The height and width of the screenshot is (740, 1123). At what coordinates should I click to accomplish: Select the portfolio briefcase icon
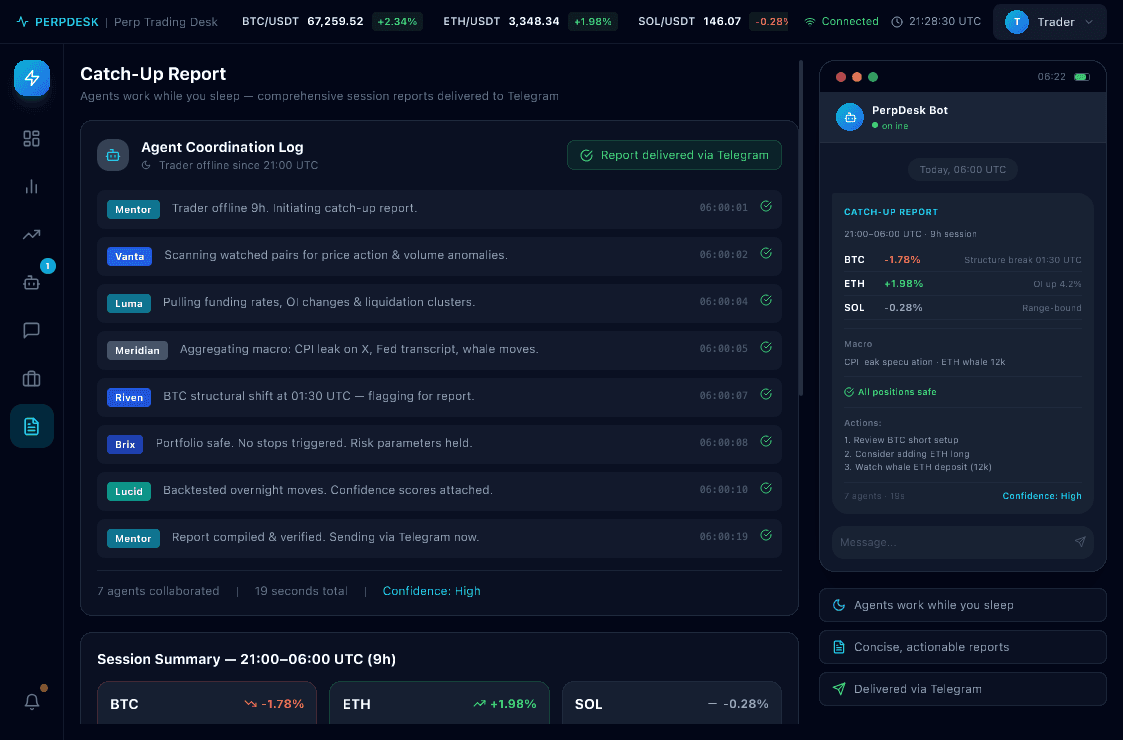[31, 378]
